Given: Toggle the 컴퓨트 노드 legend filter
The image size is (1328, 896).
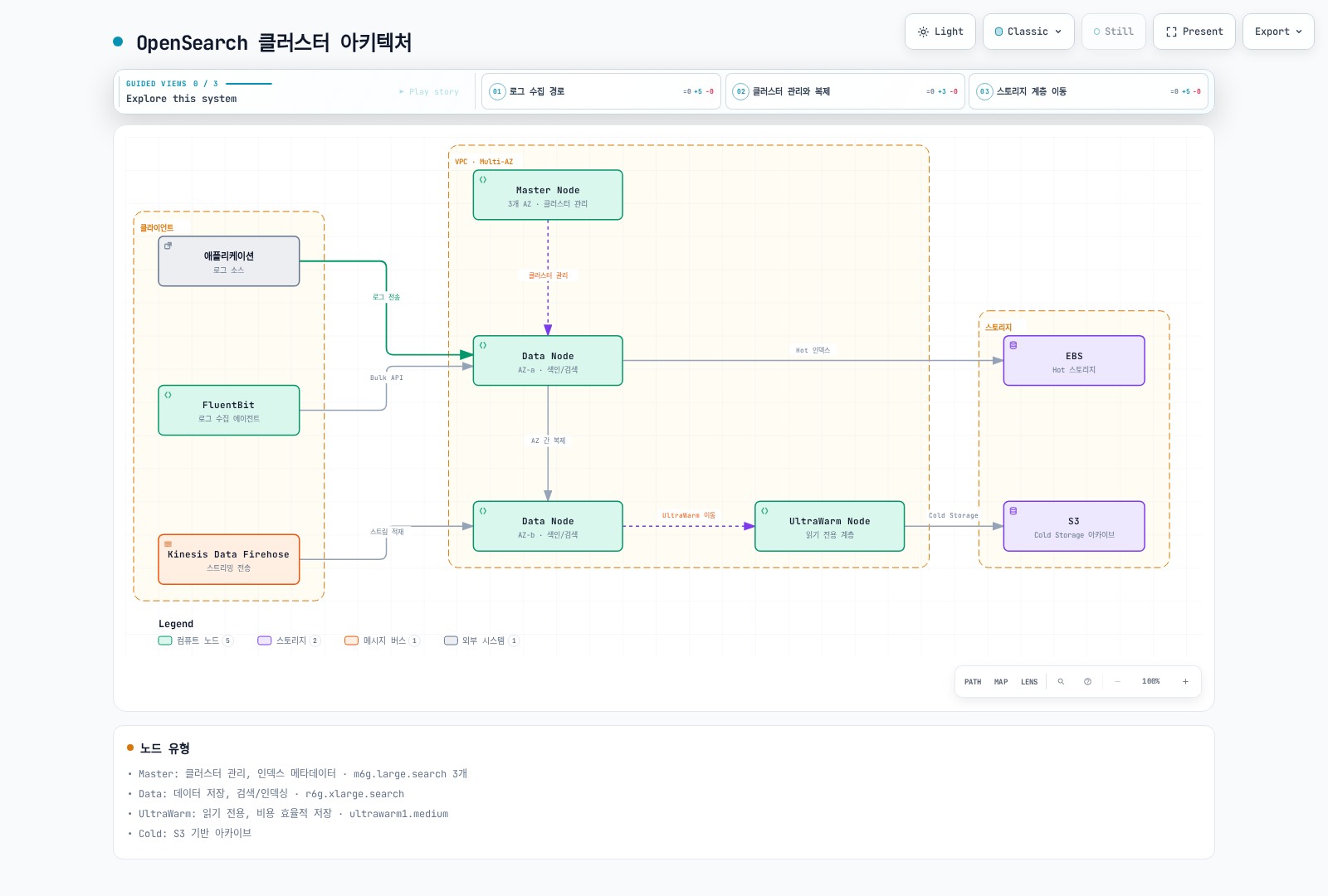Looking at the screenshot, I should coord(196,640).
